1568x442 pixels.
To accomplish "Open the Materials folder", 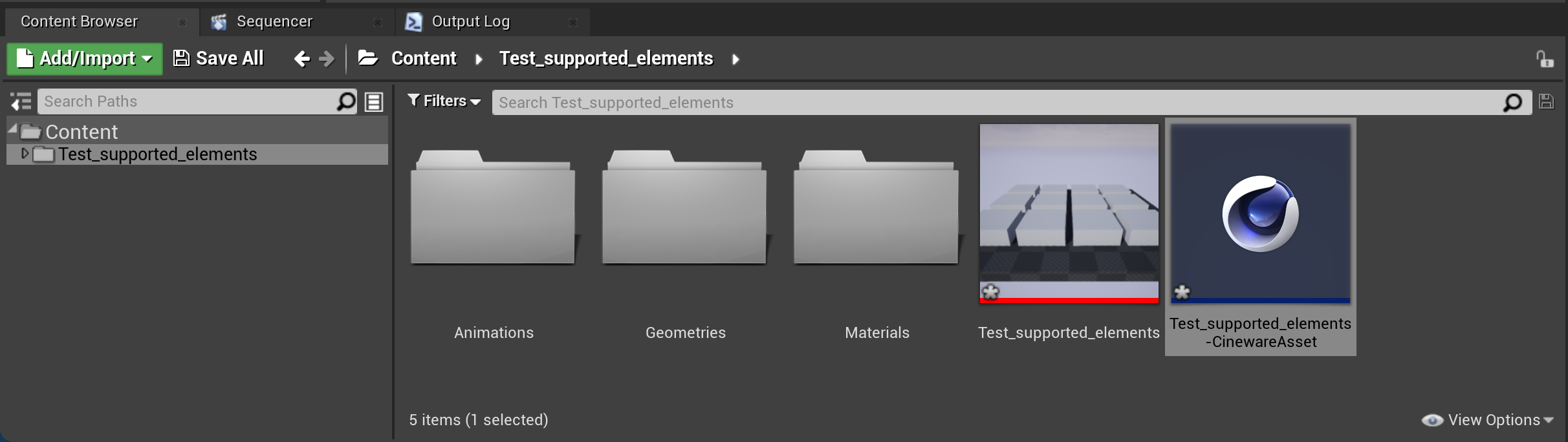I will pos(877,207).
